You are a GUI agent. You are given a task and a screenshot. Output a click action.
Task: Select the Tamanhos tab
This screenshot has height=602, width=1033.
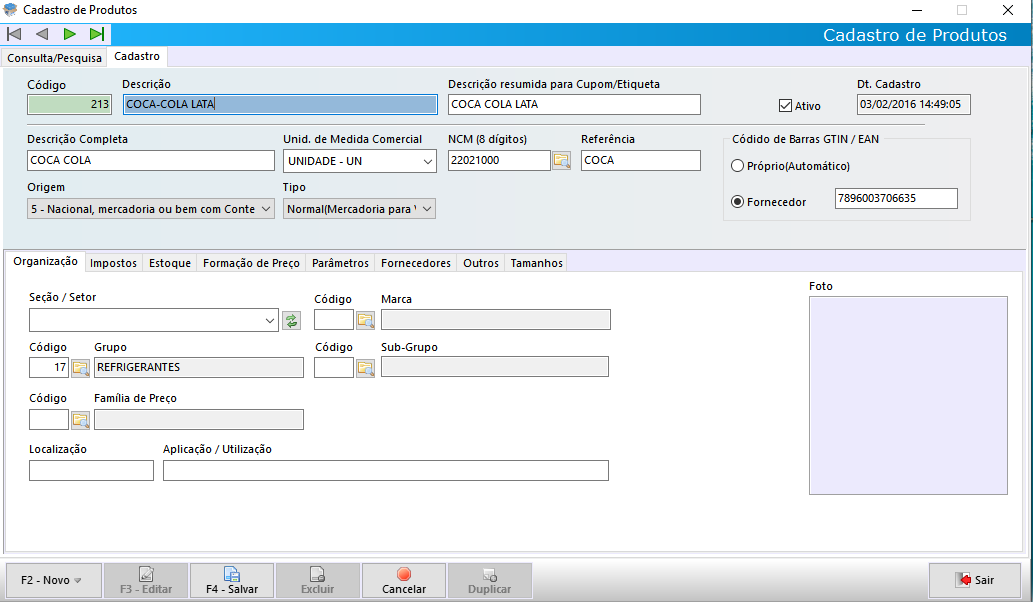537,263
